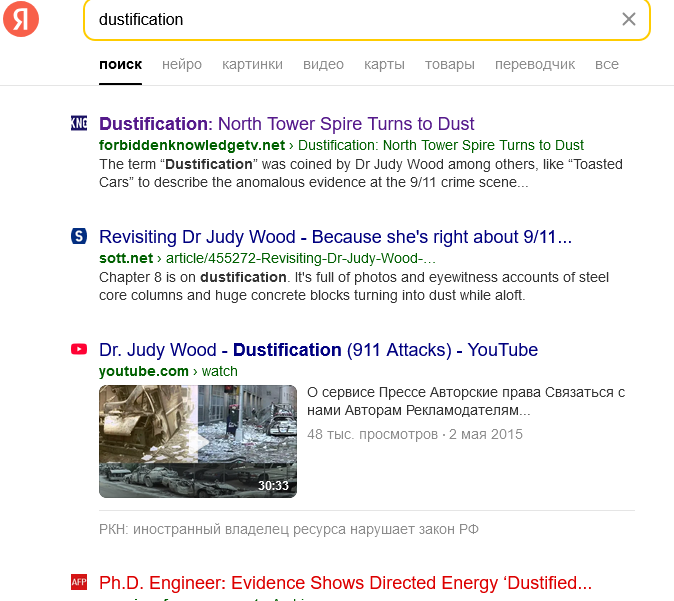The height and width of the screenshot is (601, 674).
Task: Visit the sott.net domain link
Action: [x=126, y=258]
